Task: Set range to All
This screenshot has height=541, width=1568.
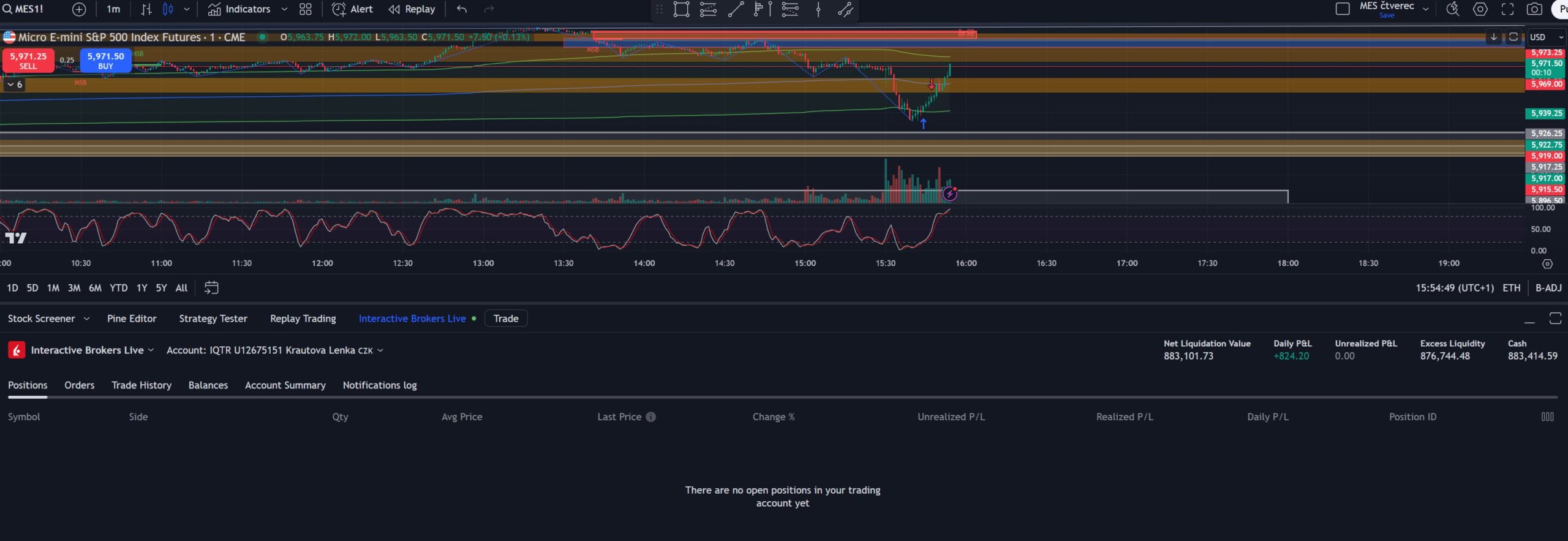Action: tap(181, 288)
